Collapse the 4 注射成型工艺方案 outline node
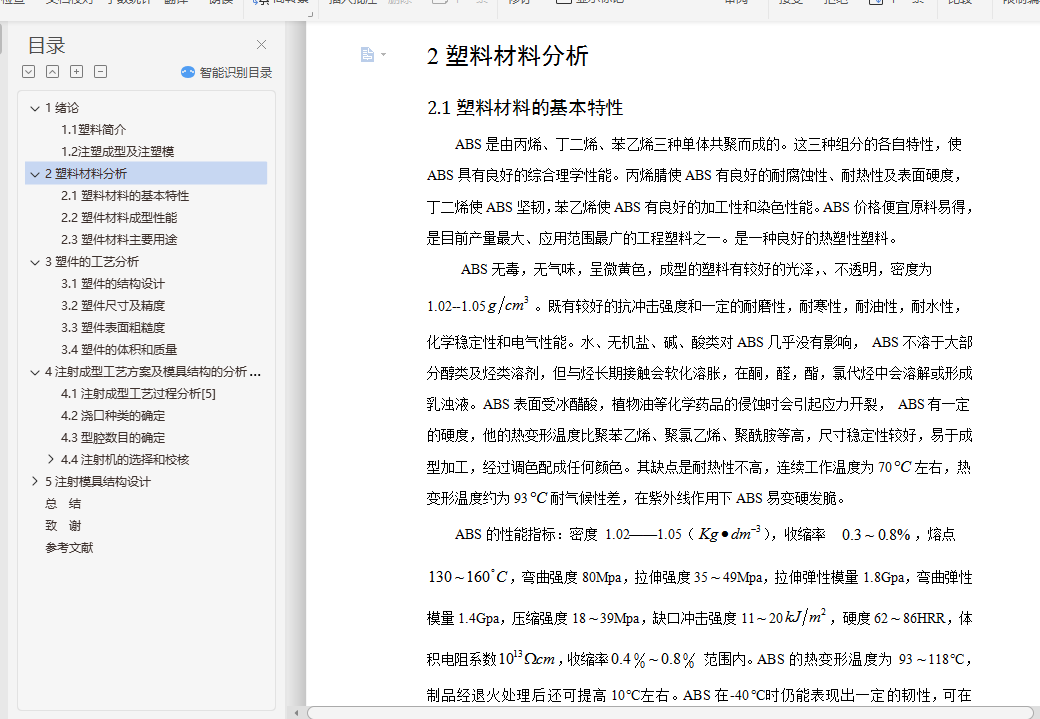The image size is (1040, 719). (34, 372)
